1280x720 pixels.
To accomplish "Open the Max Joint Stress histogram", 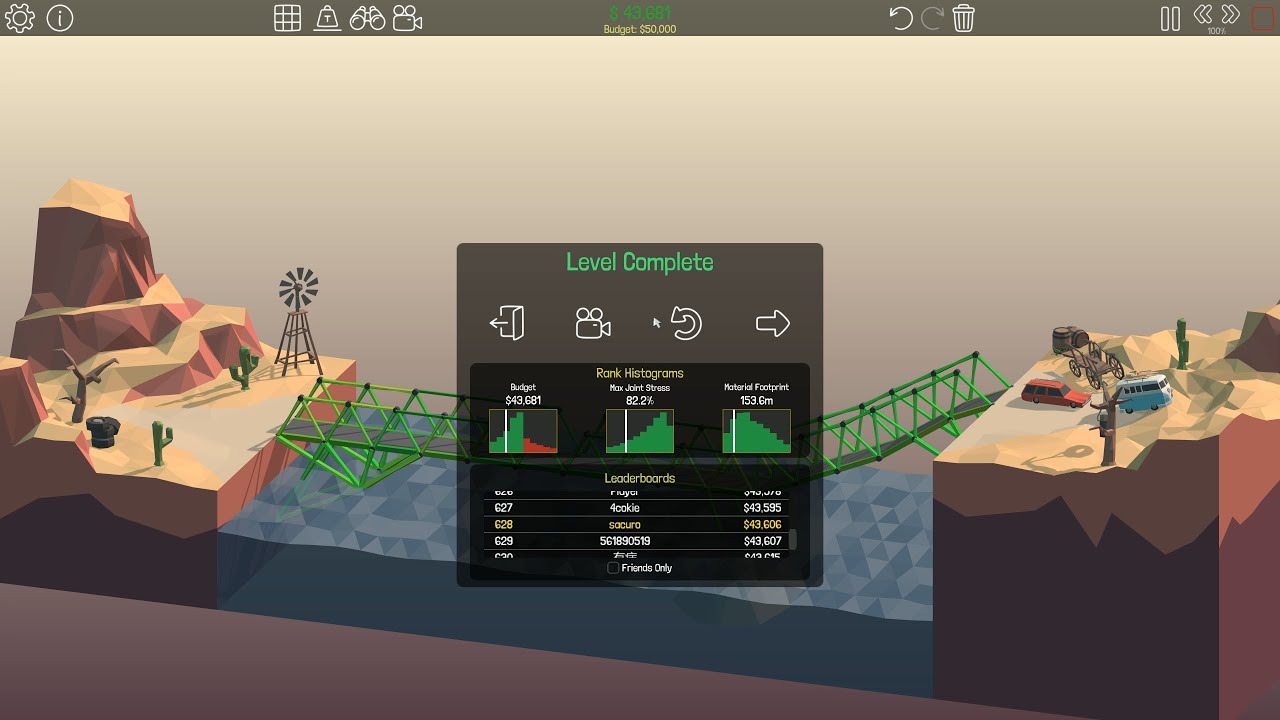I will (640, 431).
